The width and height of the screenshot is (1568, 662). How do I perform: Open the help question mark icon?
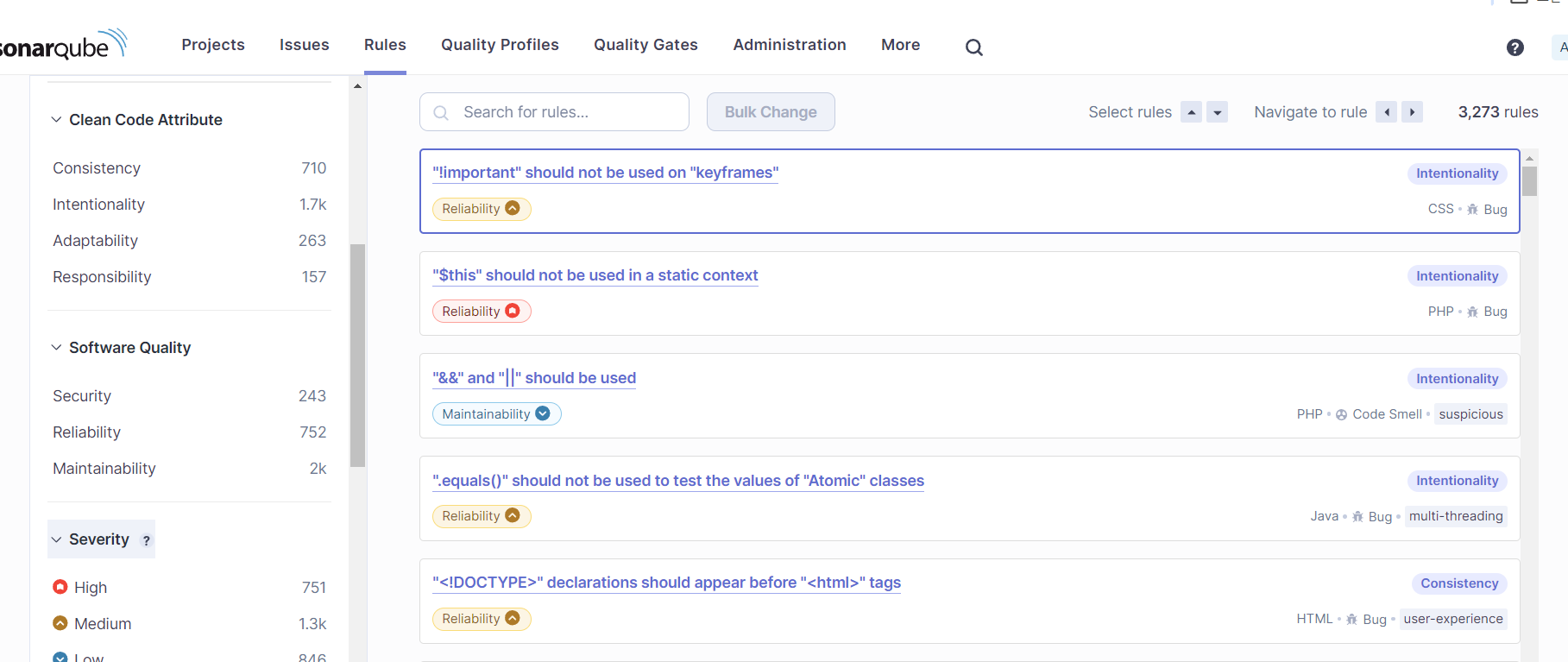pos(1514,47)
